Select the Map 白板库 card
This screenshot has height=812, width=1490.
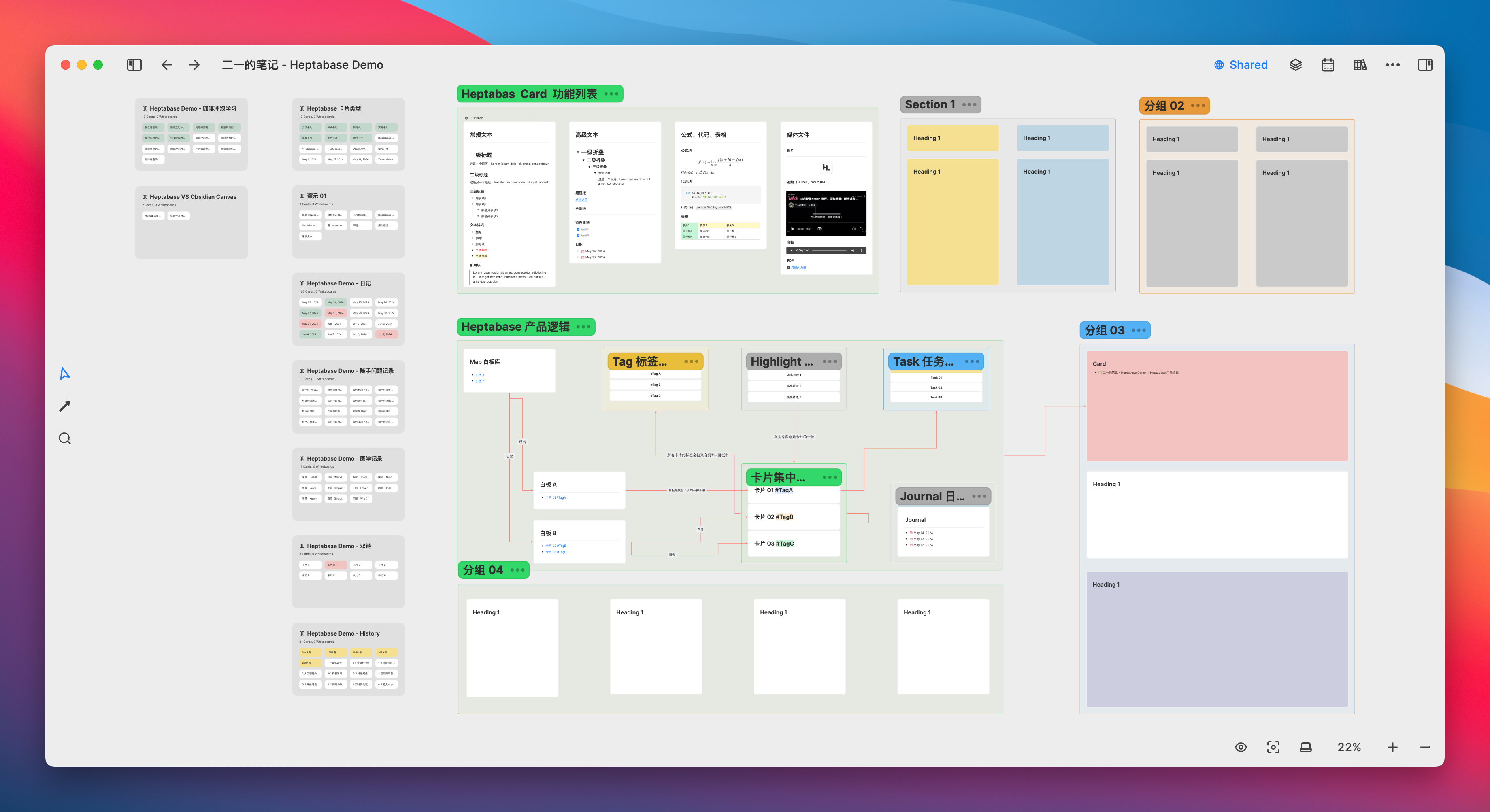[510, 371]
